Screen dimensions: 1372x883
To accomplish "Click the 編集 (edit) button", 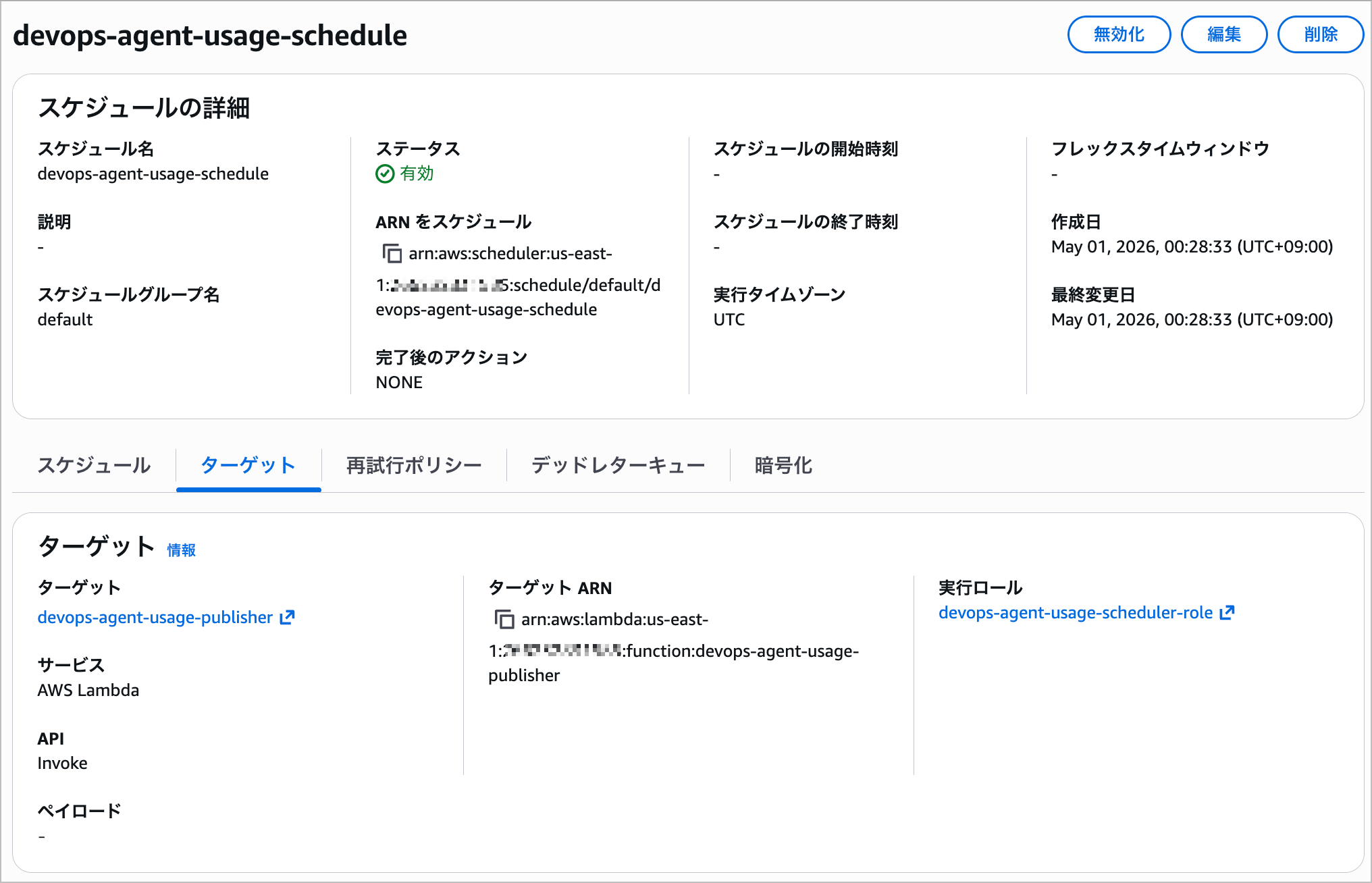I will pos(1223,34).
